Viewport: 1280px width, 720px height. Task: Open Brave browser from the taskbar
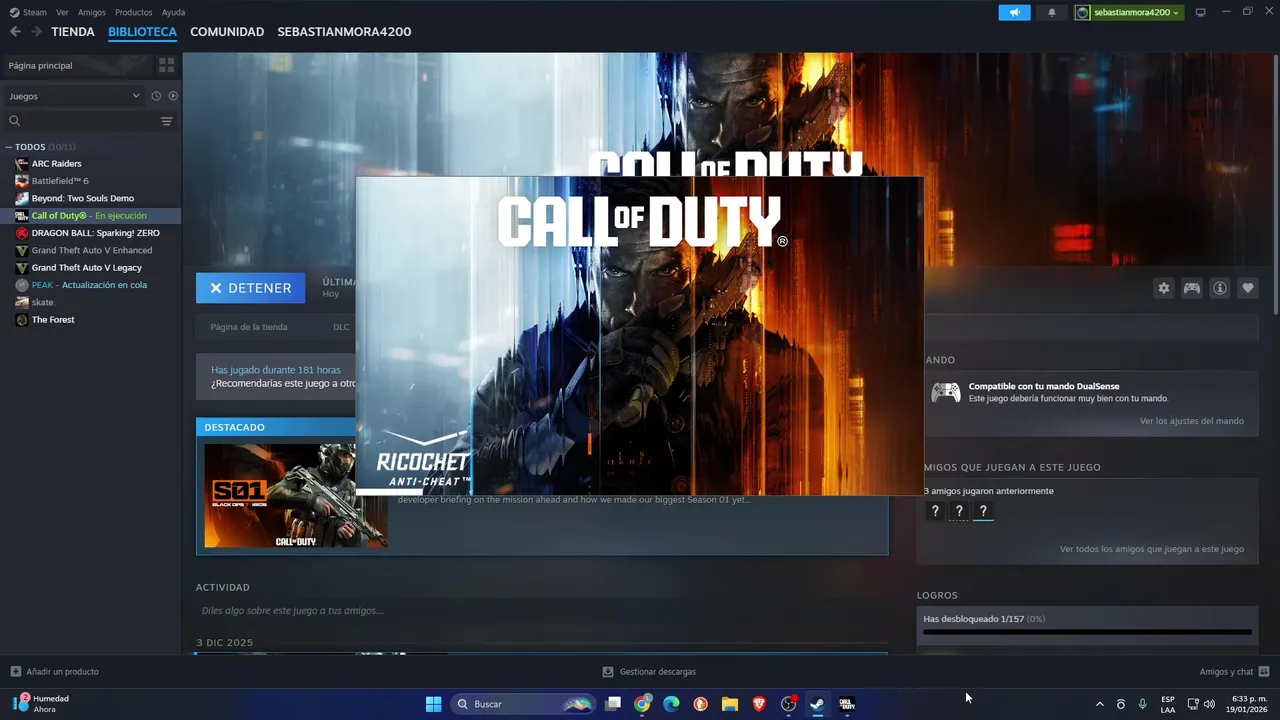(x=759, y=704)
